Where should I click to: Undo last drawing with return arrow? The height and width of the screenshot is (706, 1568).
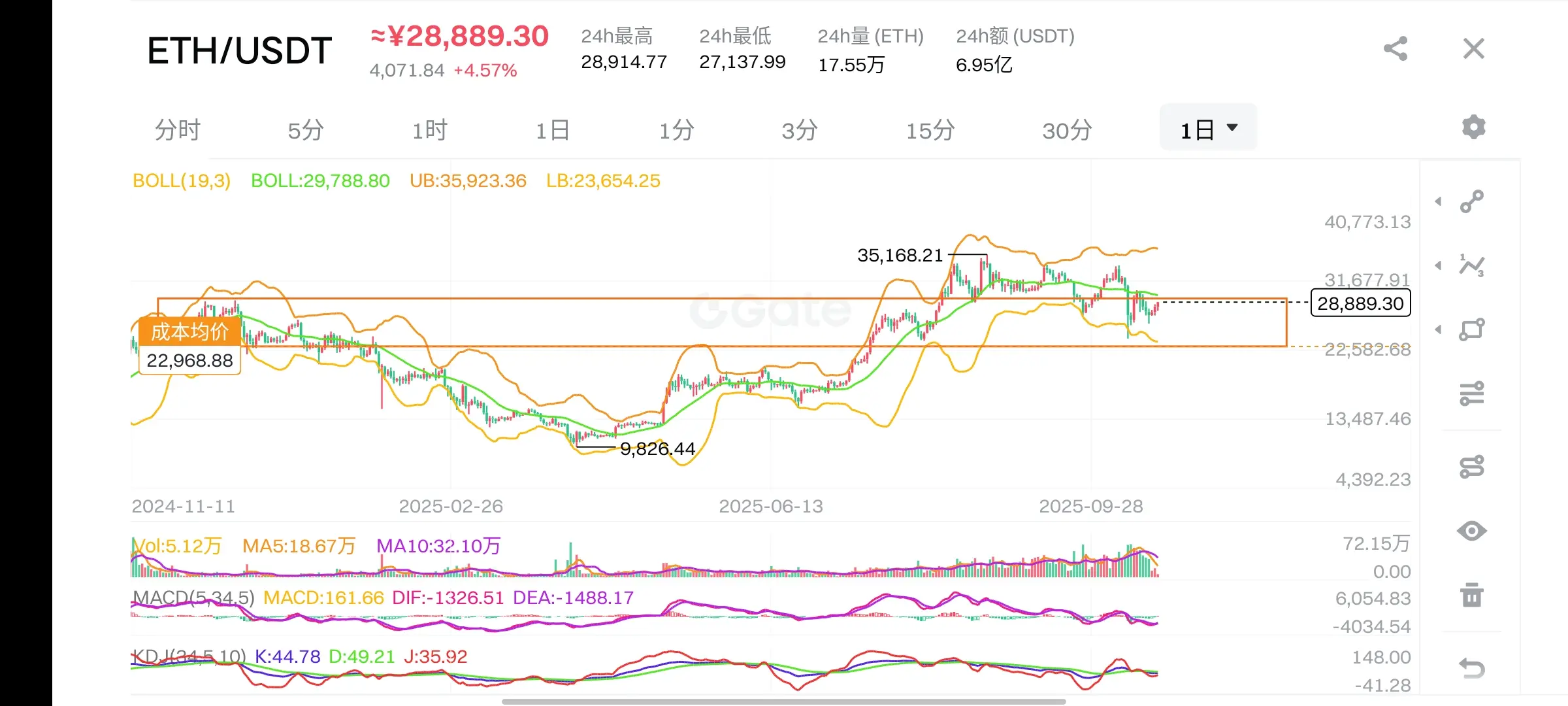(1472, 668)
